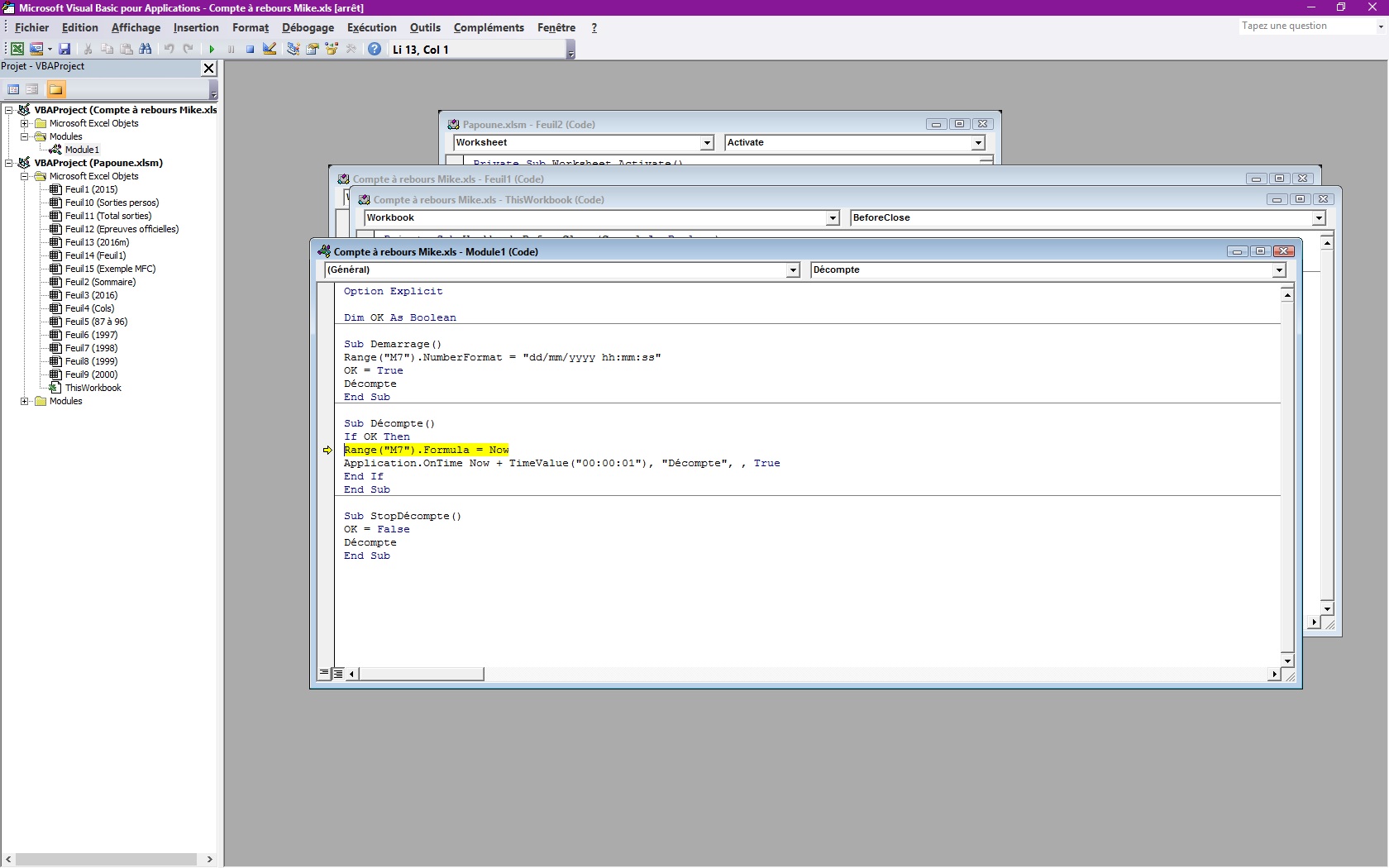Image resolution: width=1389 pixels, height=868 pixels.
Task: Collapse VBAProject (Papoune.xlsm) node
Action: (x=9, y=163)
